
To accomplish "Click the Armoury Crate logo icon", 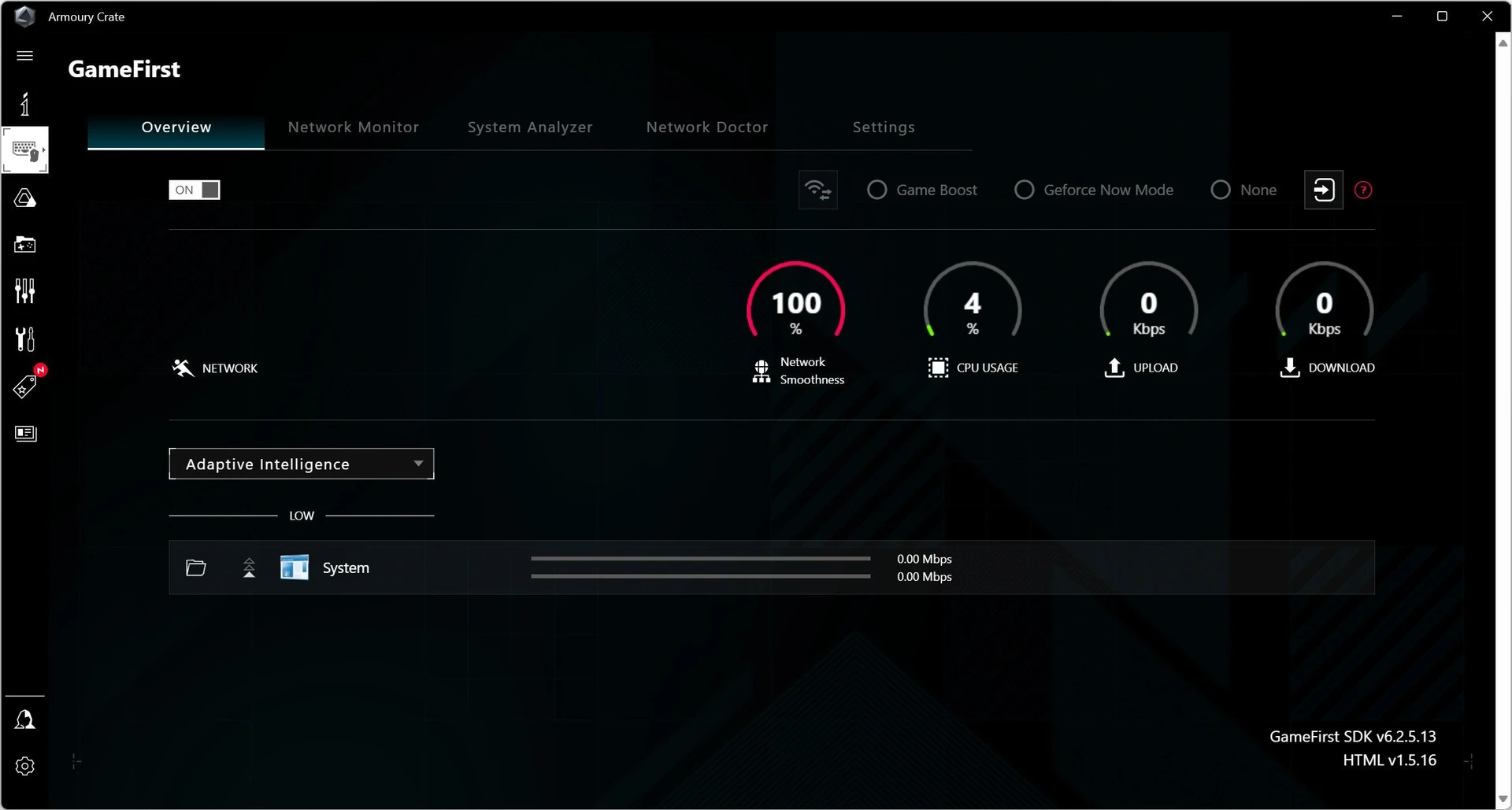I will click(x=24, y=17).
